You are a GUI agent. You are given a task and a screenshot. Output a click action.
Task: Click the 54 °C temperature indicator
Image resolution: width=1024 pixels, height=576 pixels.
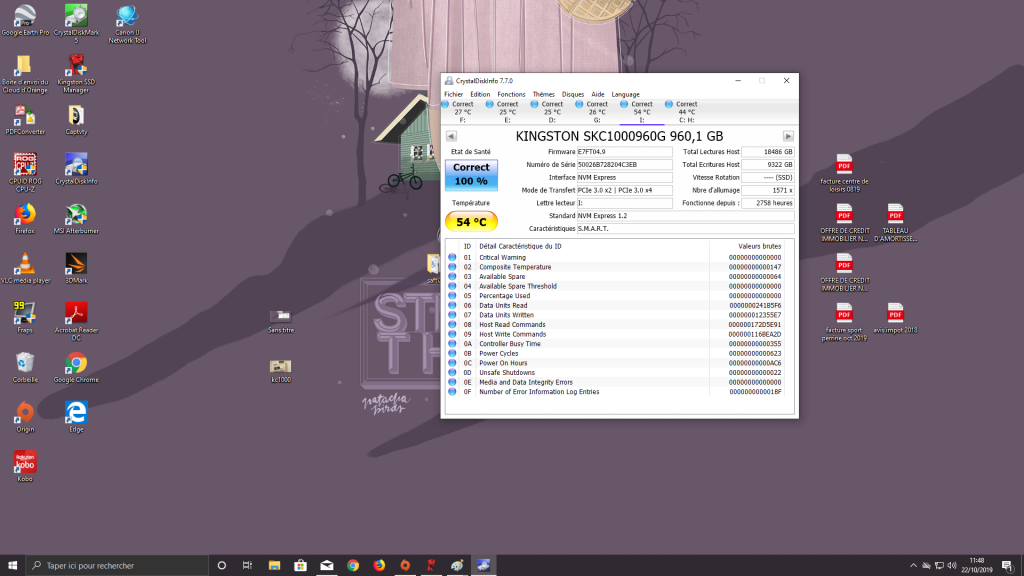(471, 222)
